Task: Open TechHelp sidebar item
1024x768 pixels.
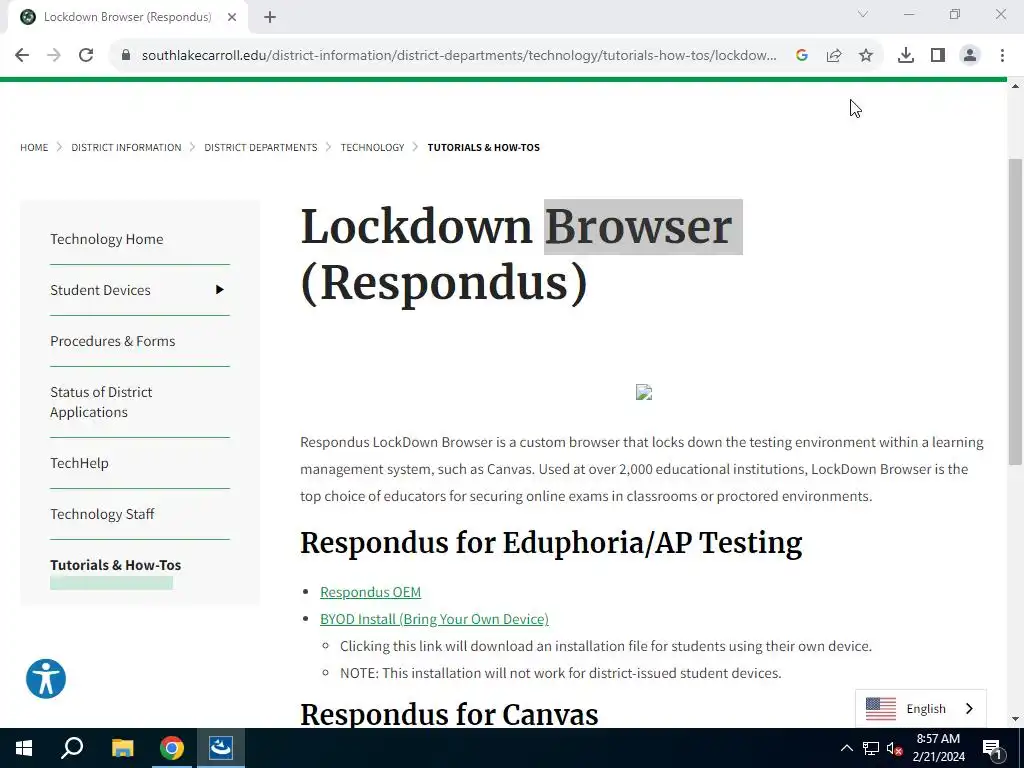Action: click(x=80, y=463)
